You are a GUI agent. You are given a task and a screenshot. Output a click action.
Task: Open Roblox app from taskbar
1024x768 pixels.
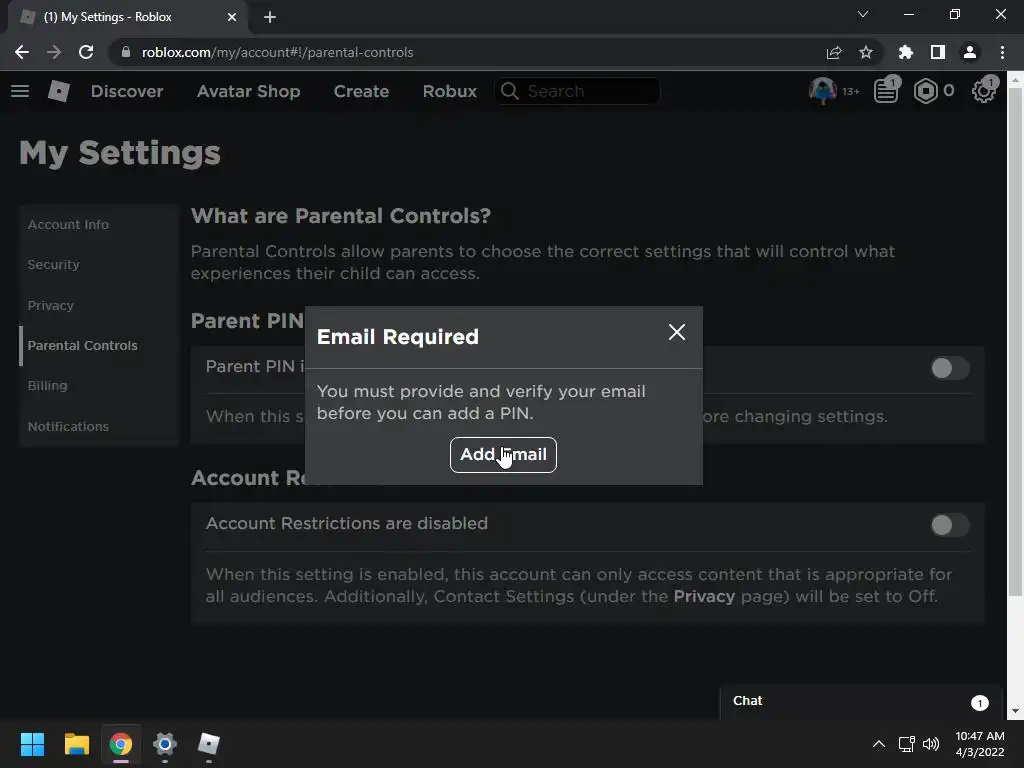tap(209, 744)
